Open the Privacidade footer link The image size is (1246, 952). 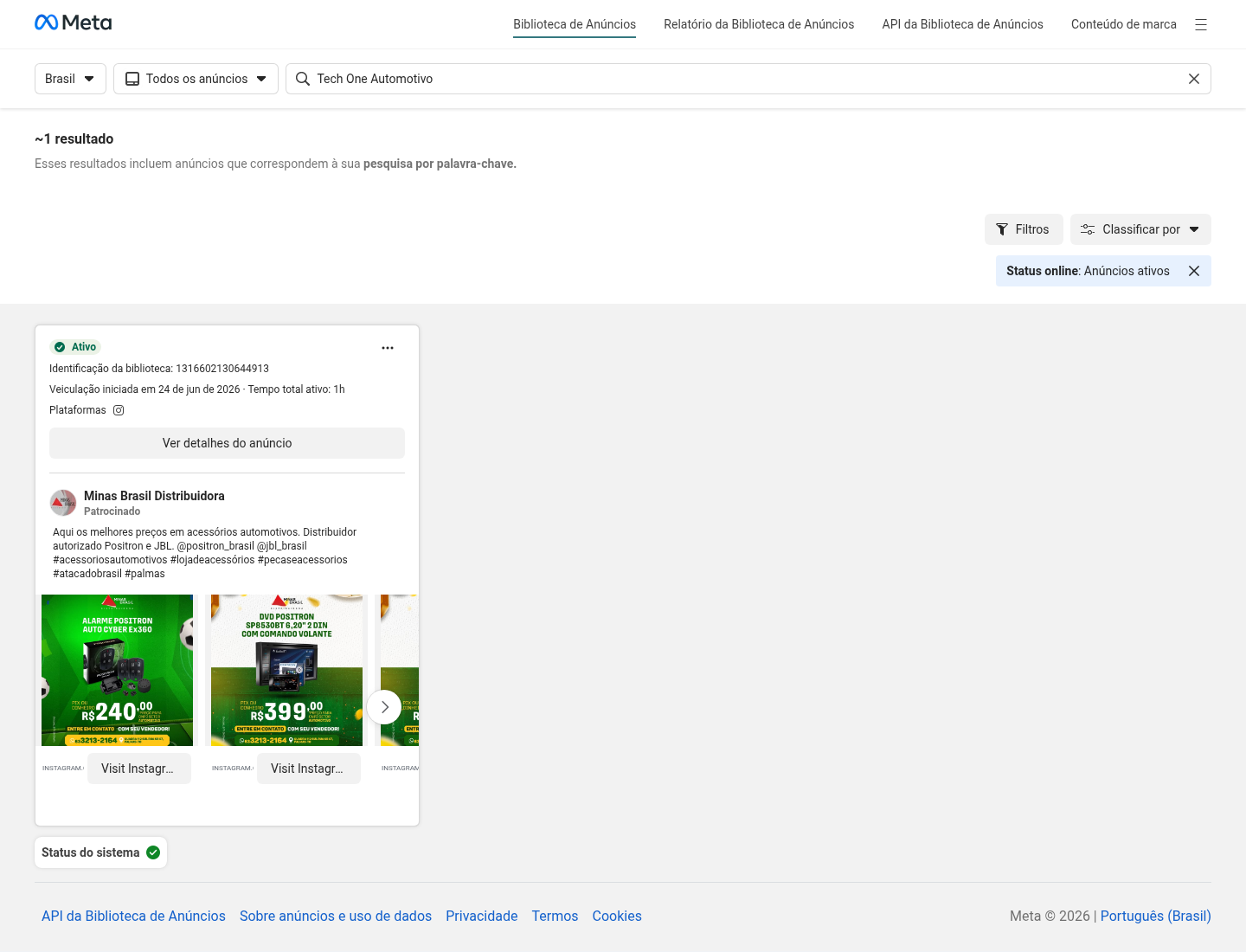point(482,916)
